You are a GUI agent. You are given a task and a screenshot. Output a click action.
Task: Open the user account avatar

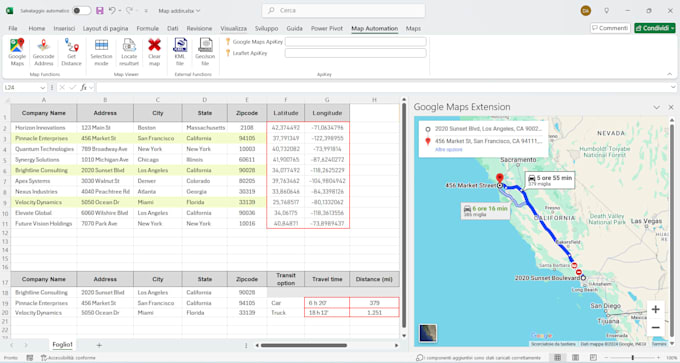585,10
